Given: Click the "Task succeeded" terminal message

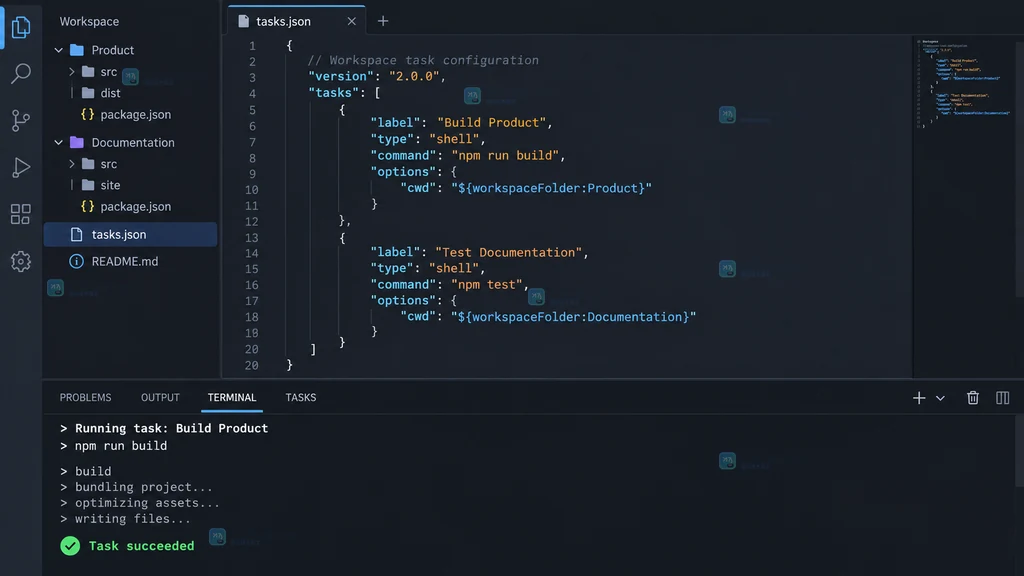Looking at the screenshot, I should [141, 546].
